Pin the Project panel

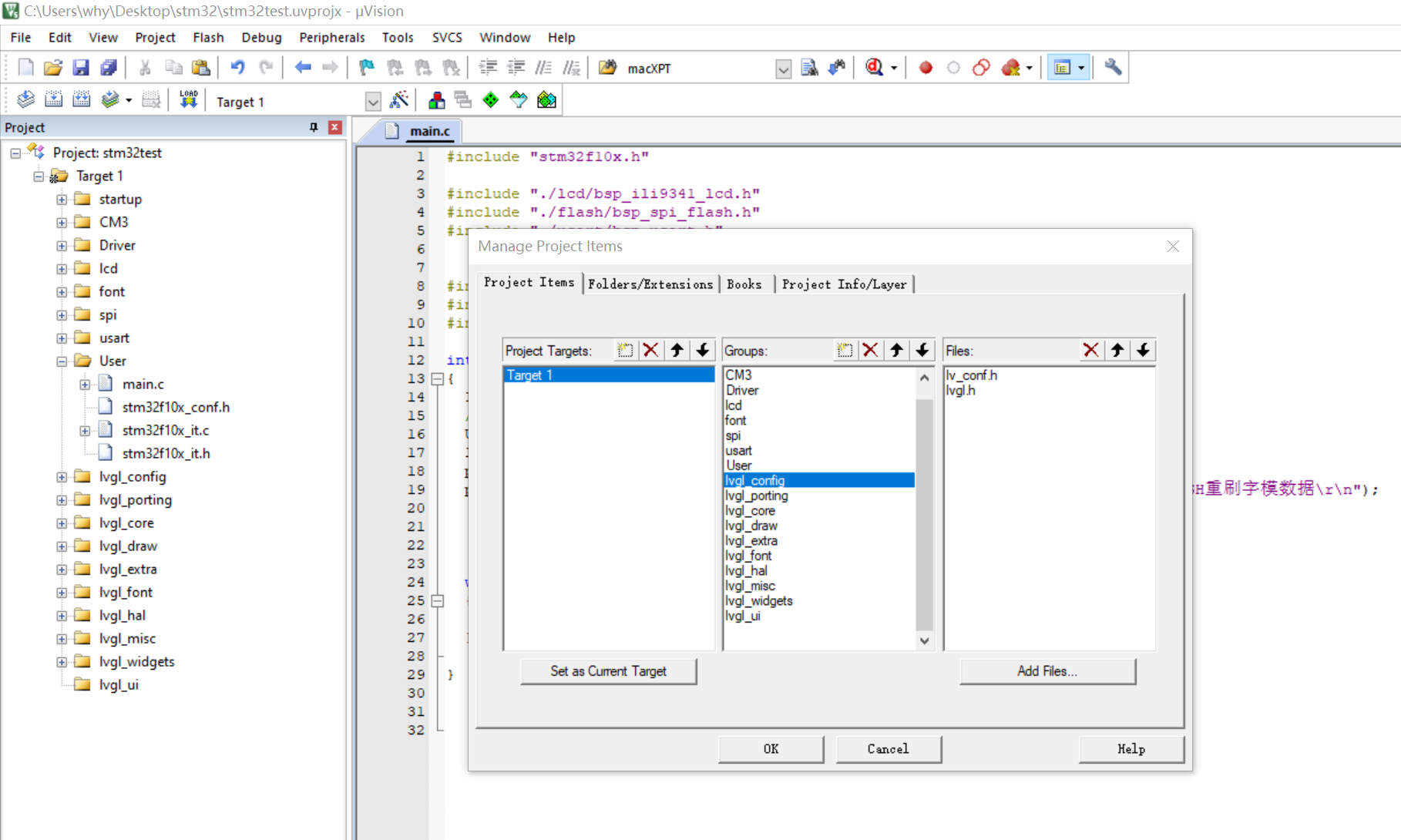(x=314, y=127)
